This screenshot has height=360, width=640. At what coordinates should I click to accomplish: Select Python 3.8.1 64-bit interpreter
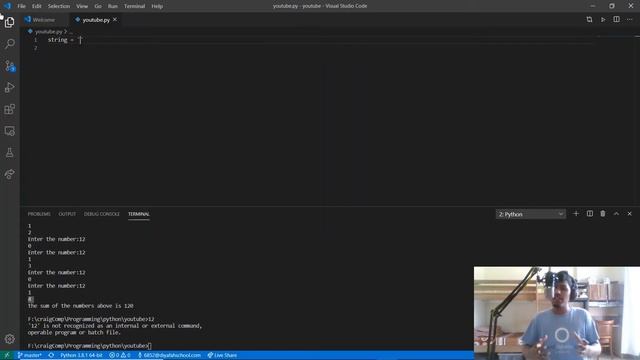[x=81, y=355]
